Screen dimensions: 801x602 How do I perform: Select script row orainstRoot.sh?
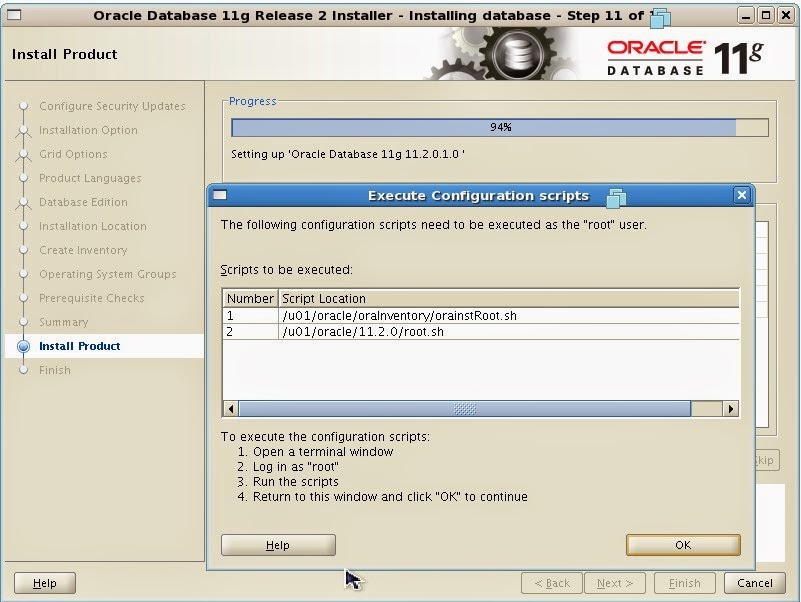[481, 315]
